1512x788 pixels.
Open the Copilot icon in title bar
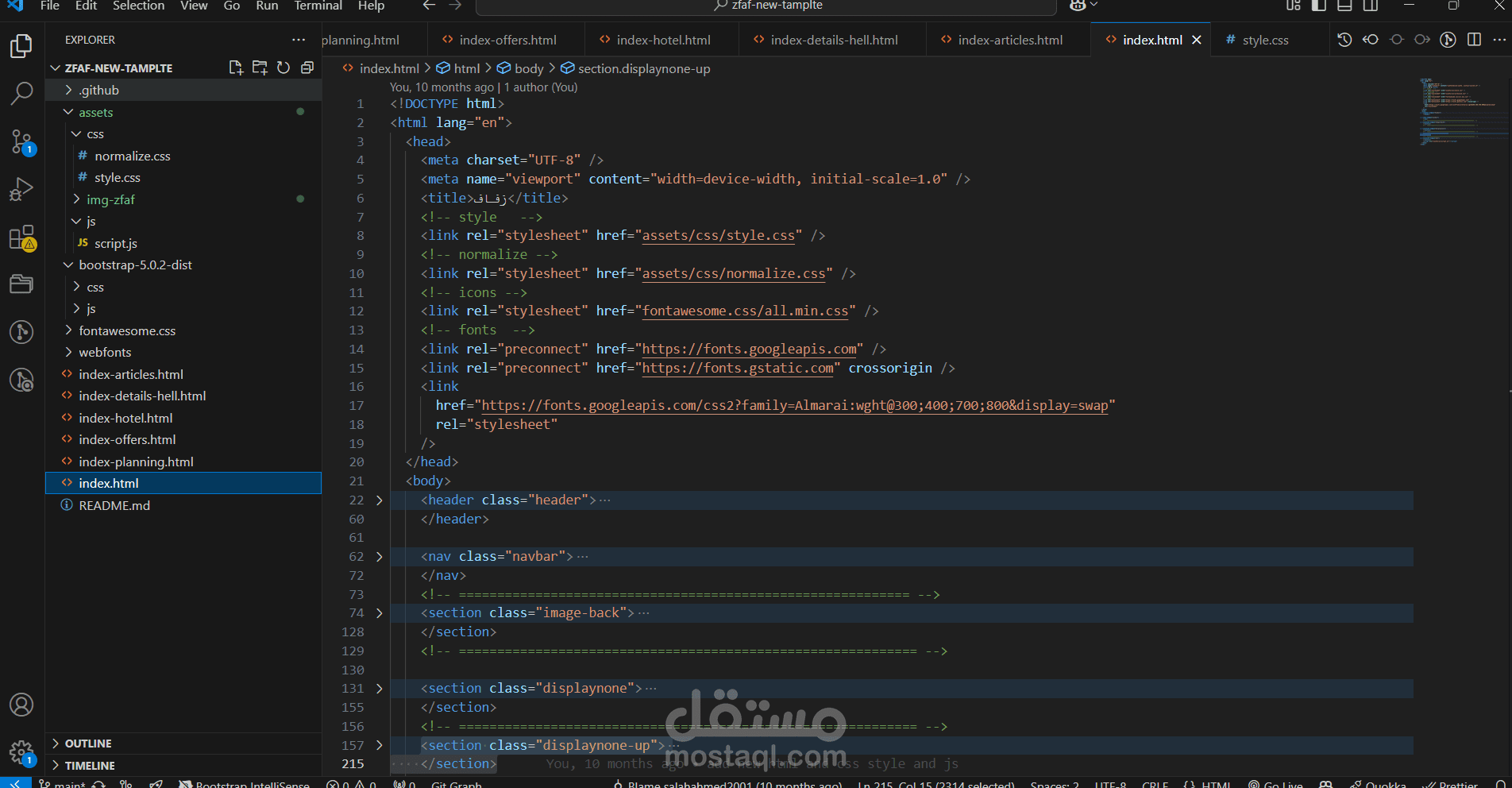pyautogui.click(x=1078, y=6)
